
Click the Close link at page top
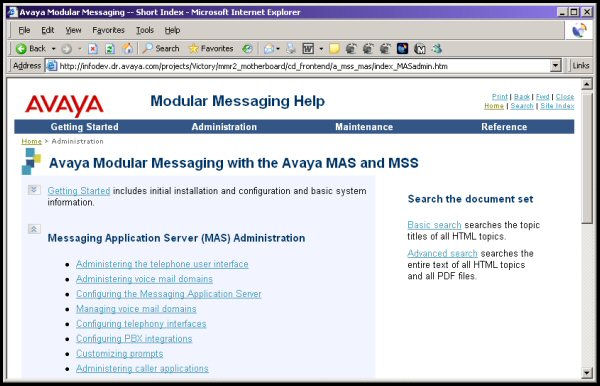coord(565,97)
